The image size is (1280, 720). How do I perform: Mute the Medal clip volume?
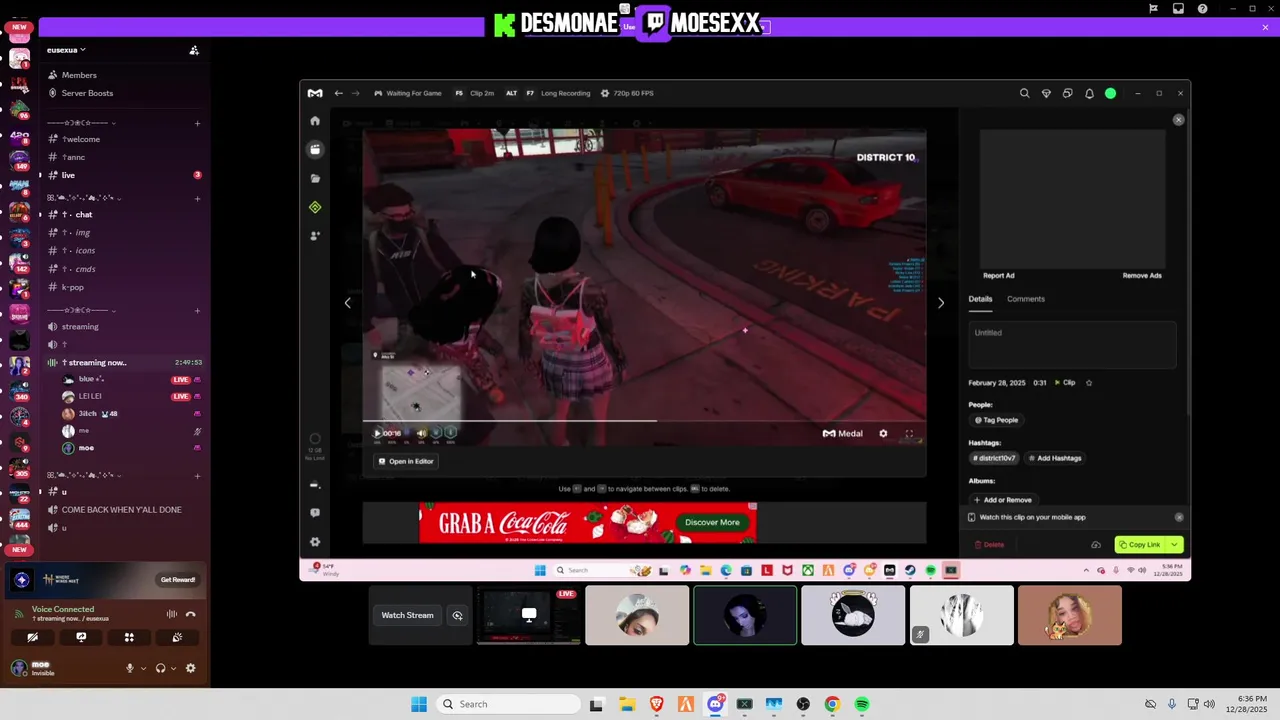click(x=421, y=433)
